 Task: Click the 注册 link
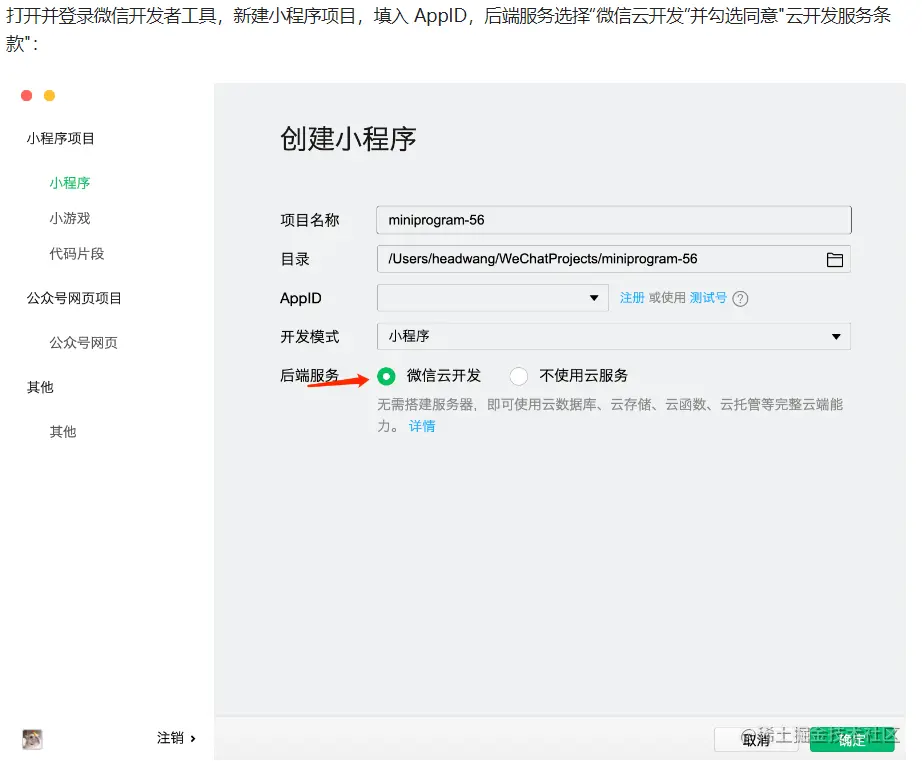632,298
